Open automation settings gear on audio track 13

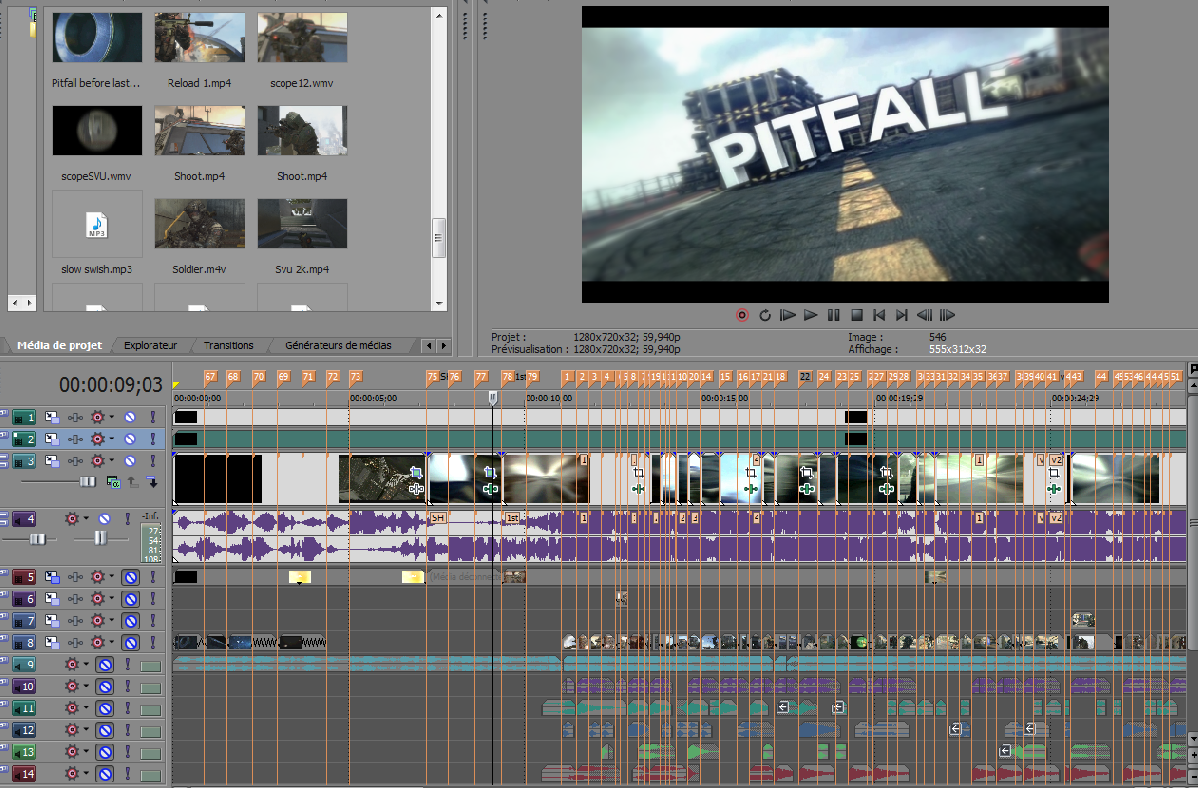tap(72, 752)
